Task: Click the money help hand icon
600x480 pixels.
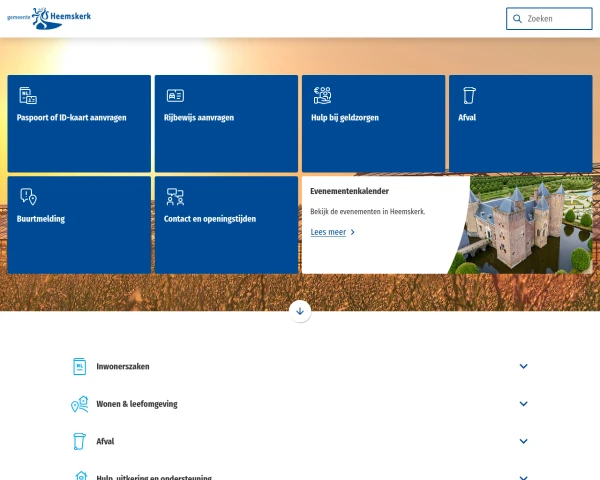Action: pyautogui.click(x=322, y=95)
